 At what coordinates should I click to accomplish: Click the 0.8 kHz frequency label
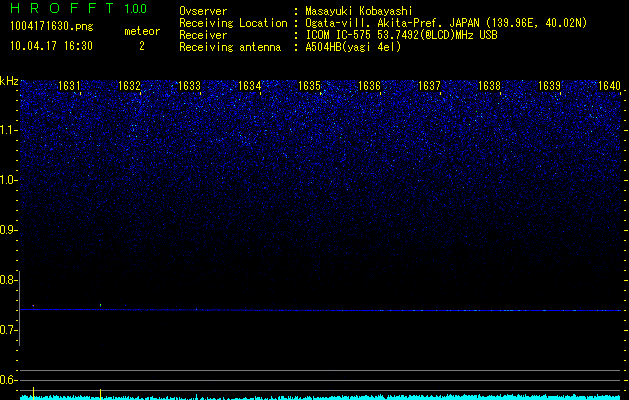tap(9, 280)
